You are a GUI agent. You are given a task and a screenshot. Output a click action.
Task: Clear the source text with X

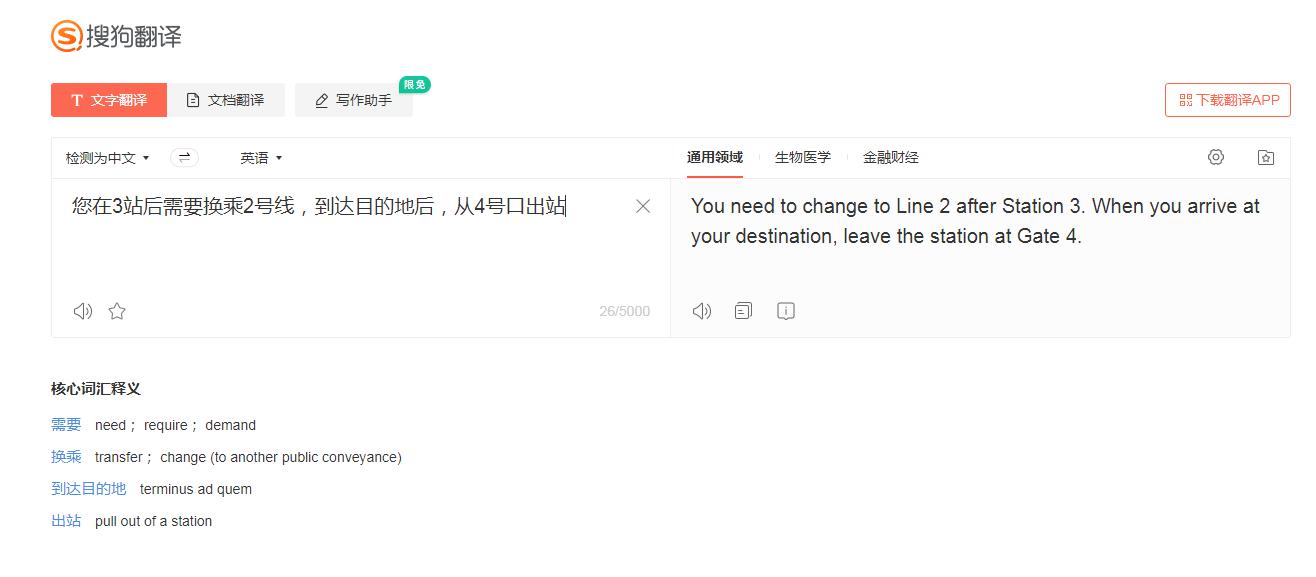coord(643,206)
